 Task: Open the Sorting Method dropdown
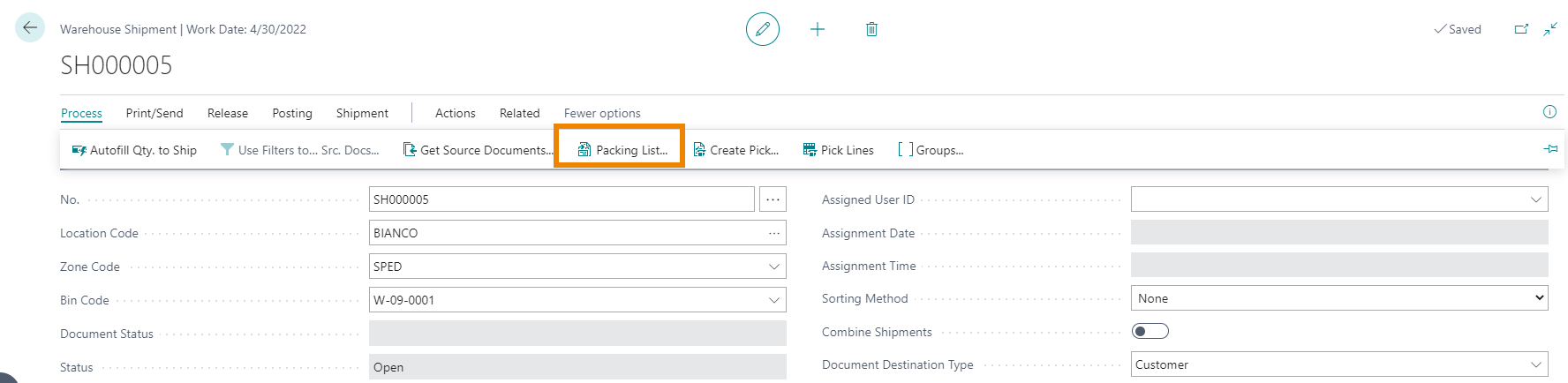[x=1338, y=298]
